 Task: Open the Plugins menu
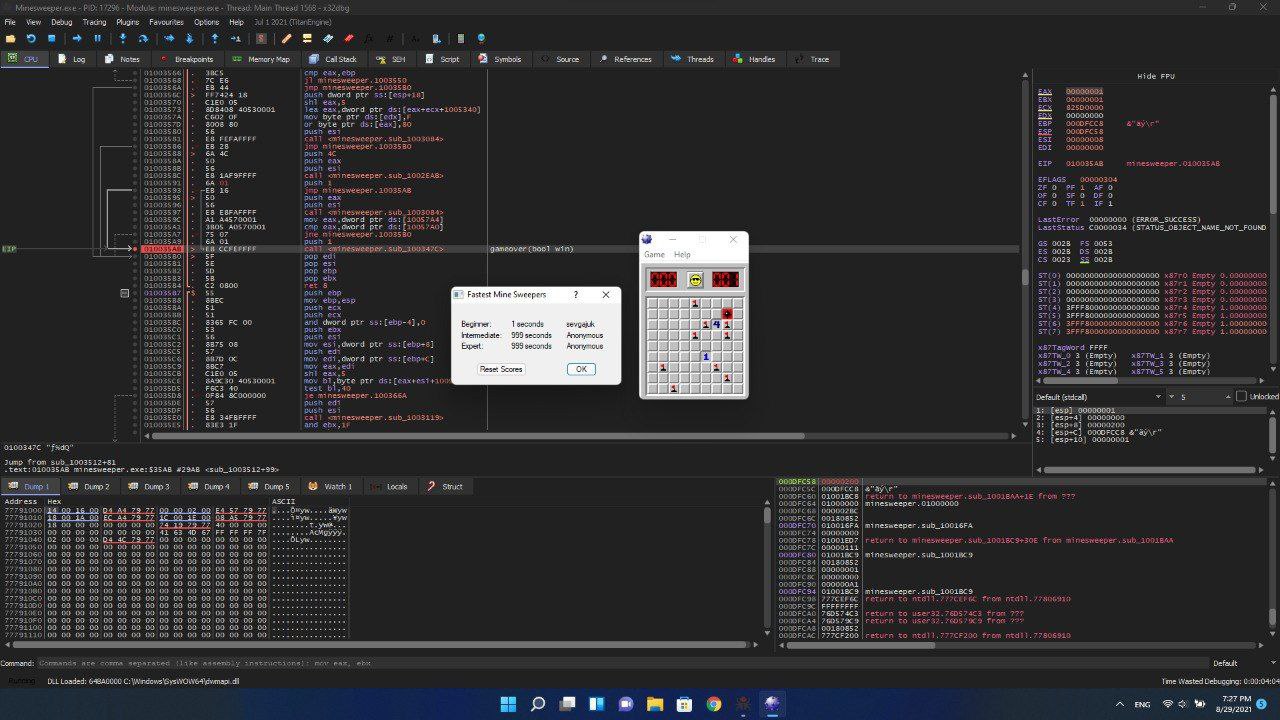coord(127,21)
